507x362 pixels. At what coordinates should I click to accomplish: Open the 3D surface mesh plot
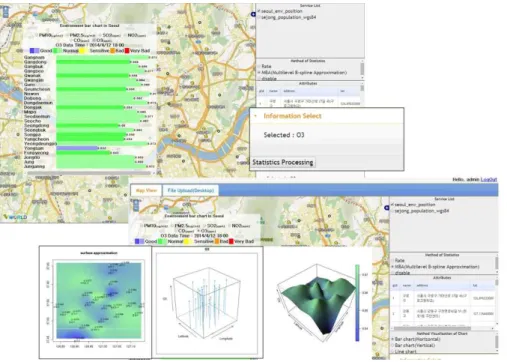click(317, 303)
